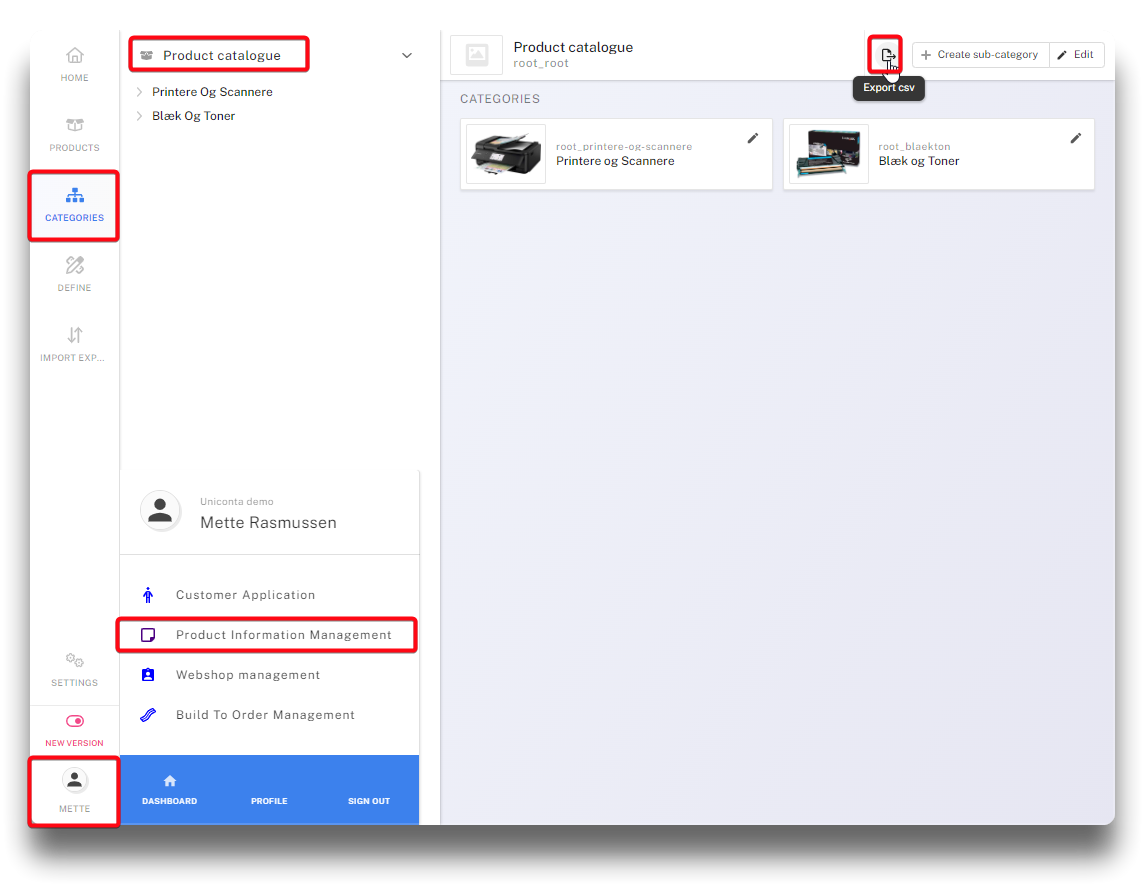Collapse the Product catalogue dropdown chevron
This screenshot has height=887, width=1145.
coord(407,56)
